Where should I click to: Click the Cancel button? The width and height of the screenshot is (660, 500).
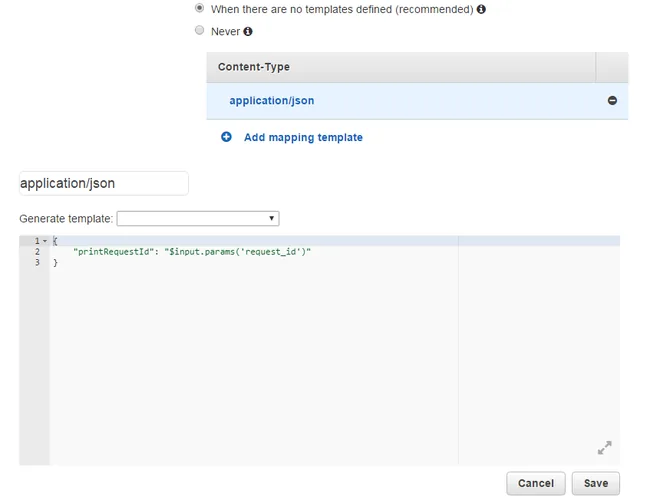tap(536, 483)
